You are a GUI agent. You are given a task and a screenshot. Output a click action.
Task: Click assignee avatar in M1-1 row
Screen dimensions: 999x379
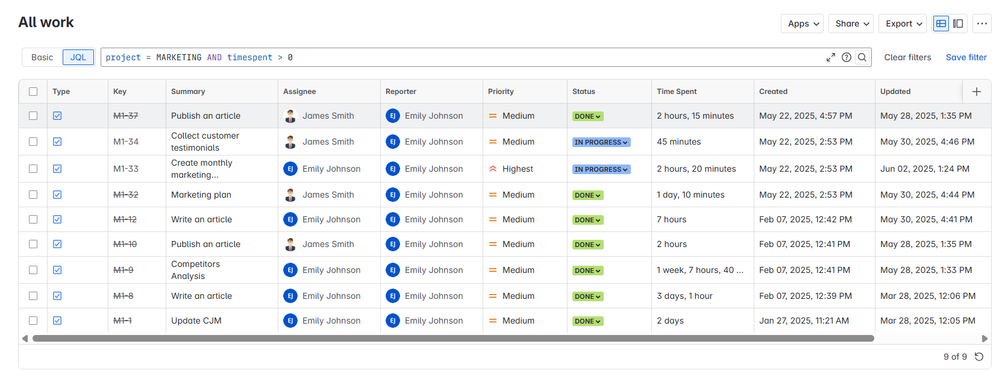click(x=291, y=320)
